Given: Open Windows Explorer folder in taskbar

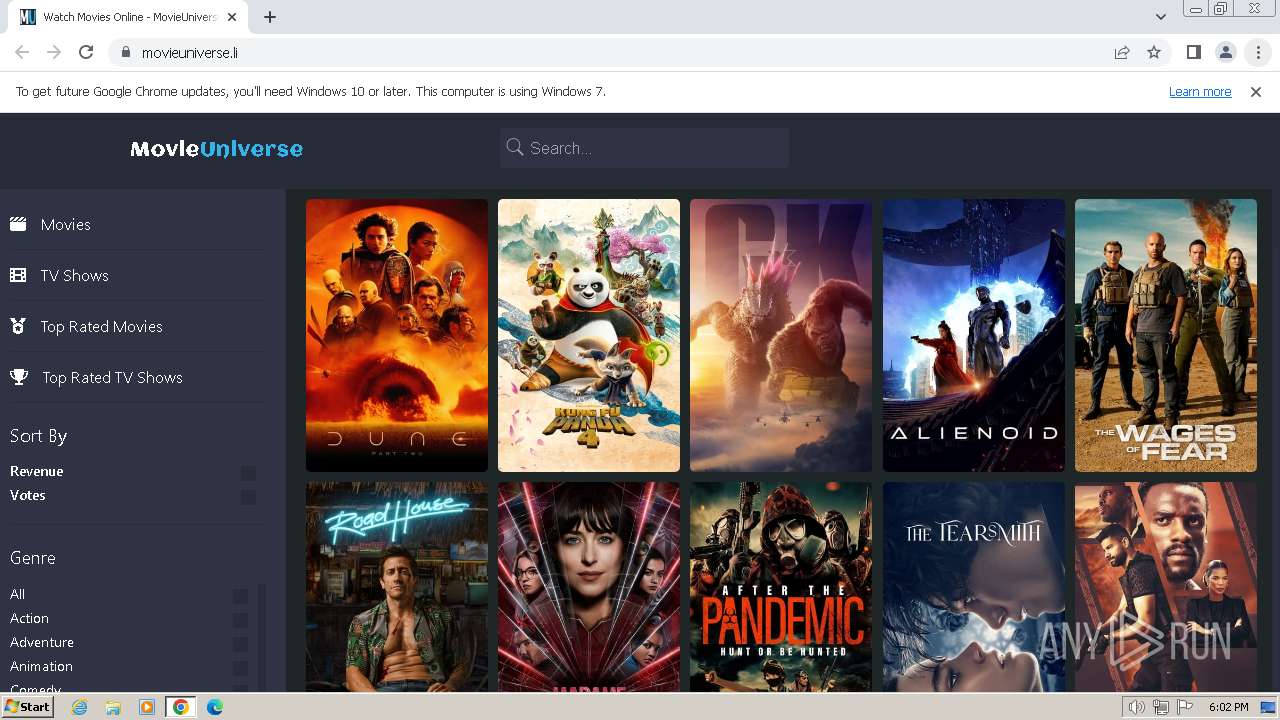Looking at the screenshot, I should click(x=113, y=707).
